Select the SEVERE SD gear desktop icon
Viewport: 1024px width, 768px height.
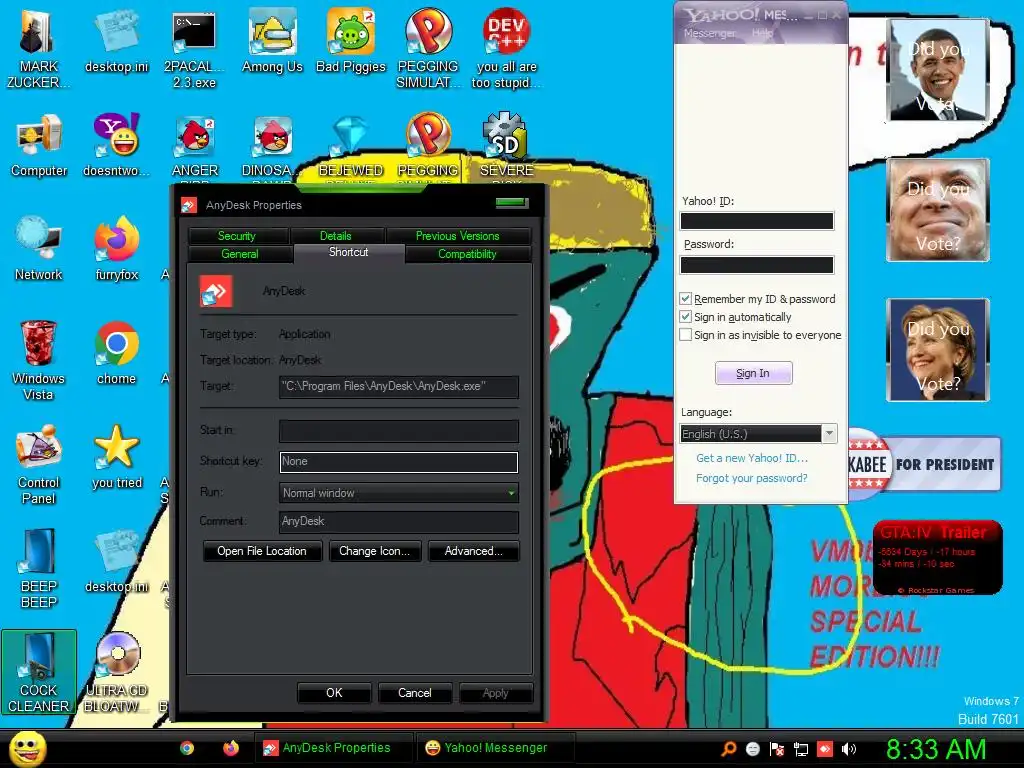click(507, 146)
